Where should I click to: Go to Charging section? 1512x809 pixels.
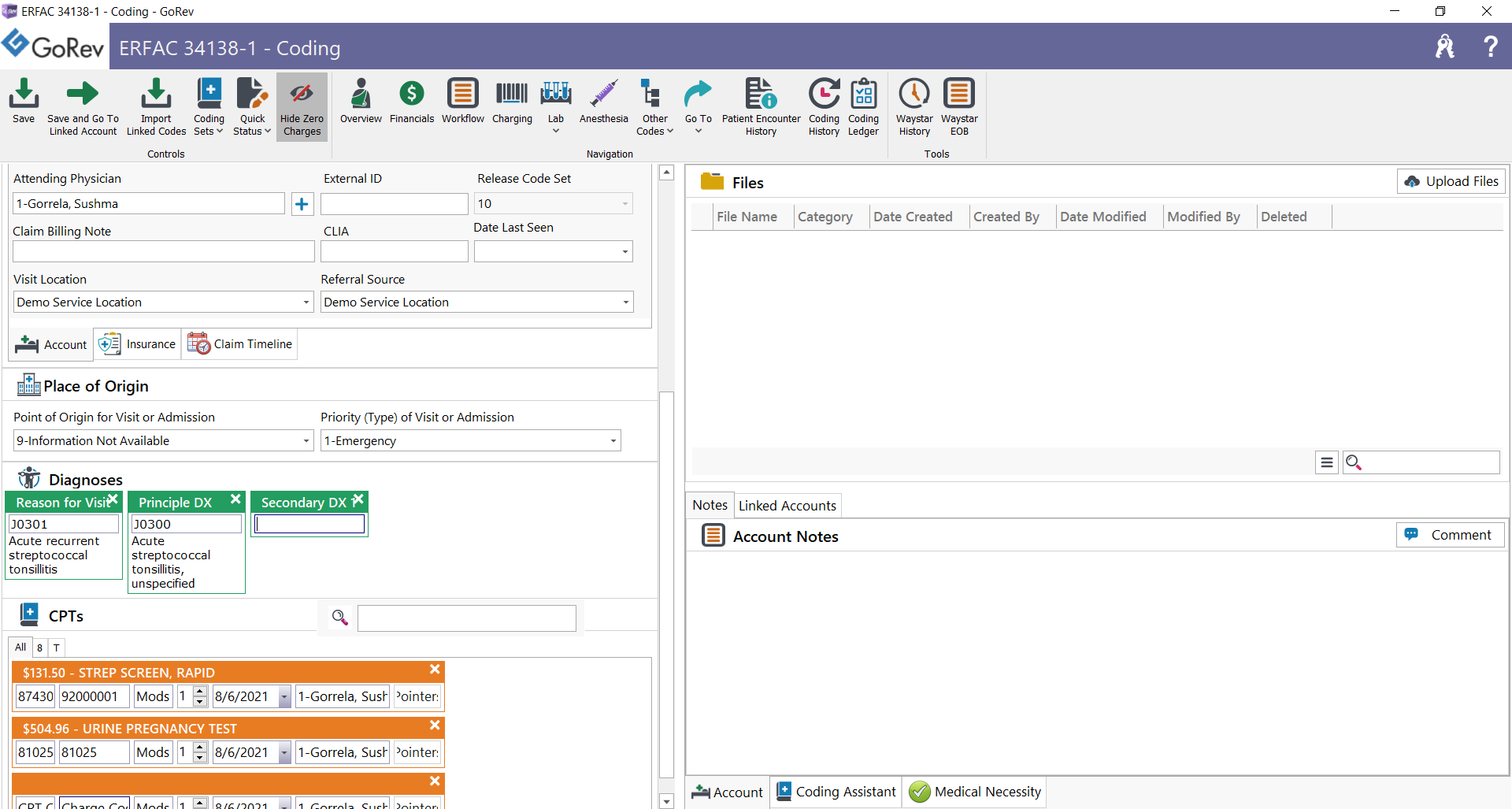(512, 101)
